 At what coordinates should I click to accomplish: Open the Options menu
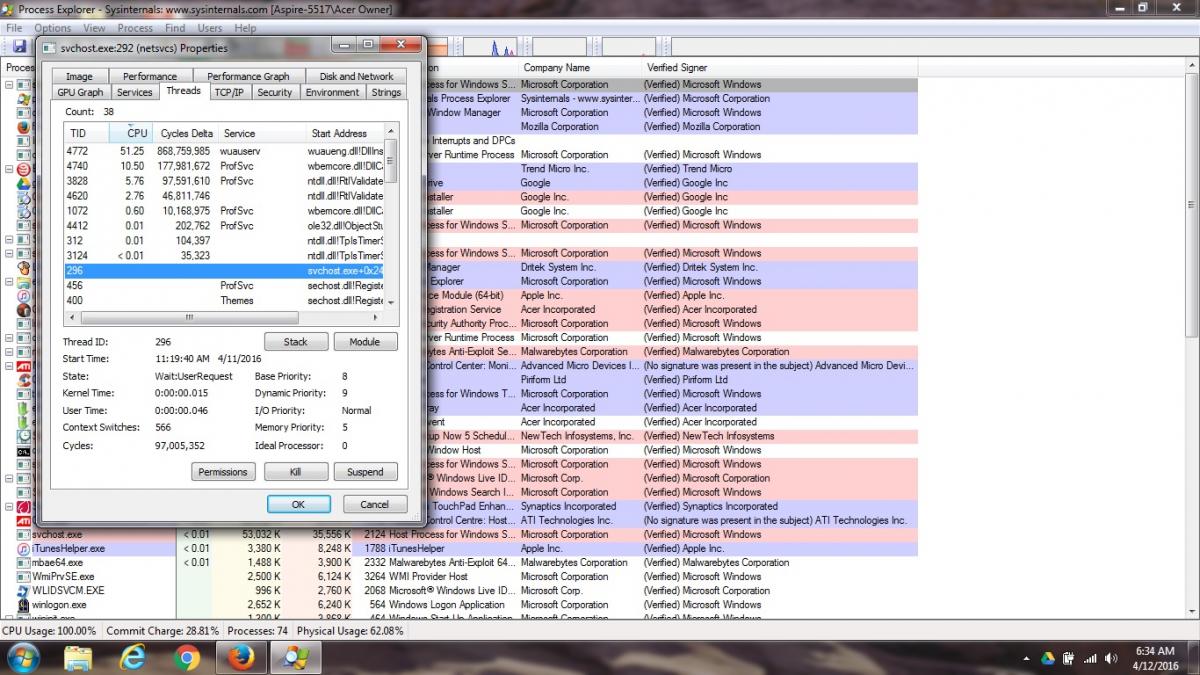pos(53,28)
